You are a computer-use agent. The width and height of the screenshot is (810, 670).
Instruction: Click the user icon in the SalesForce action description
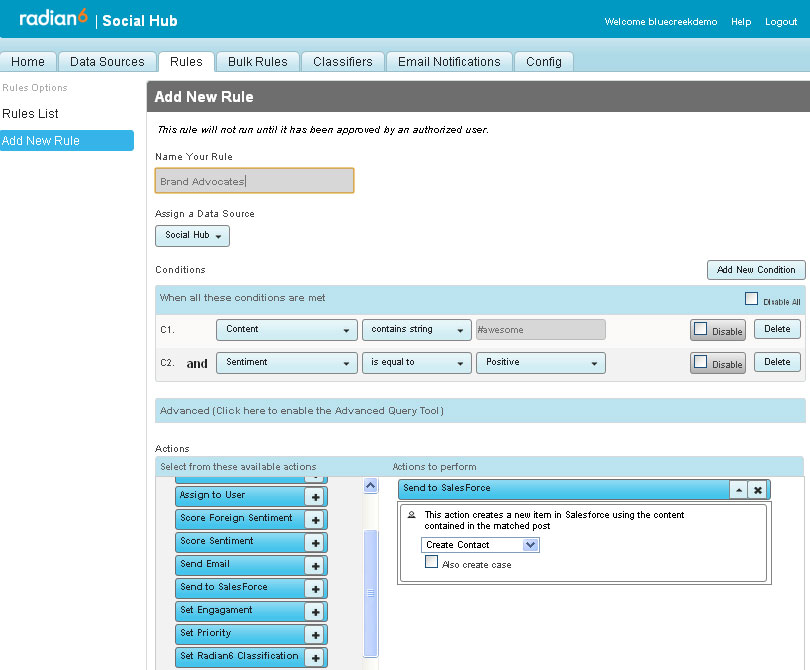(x=412, y=515)
